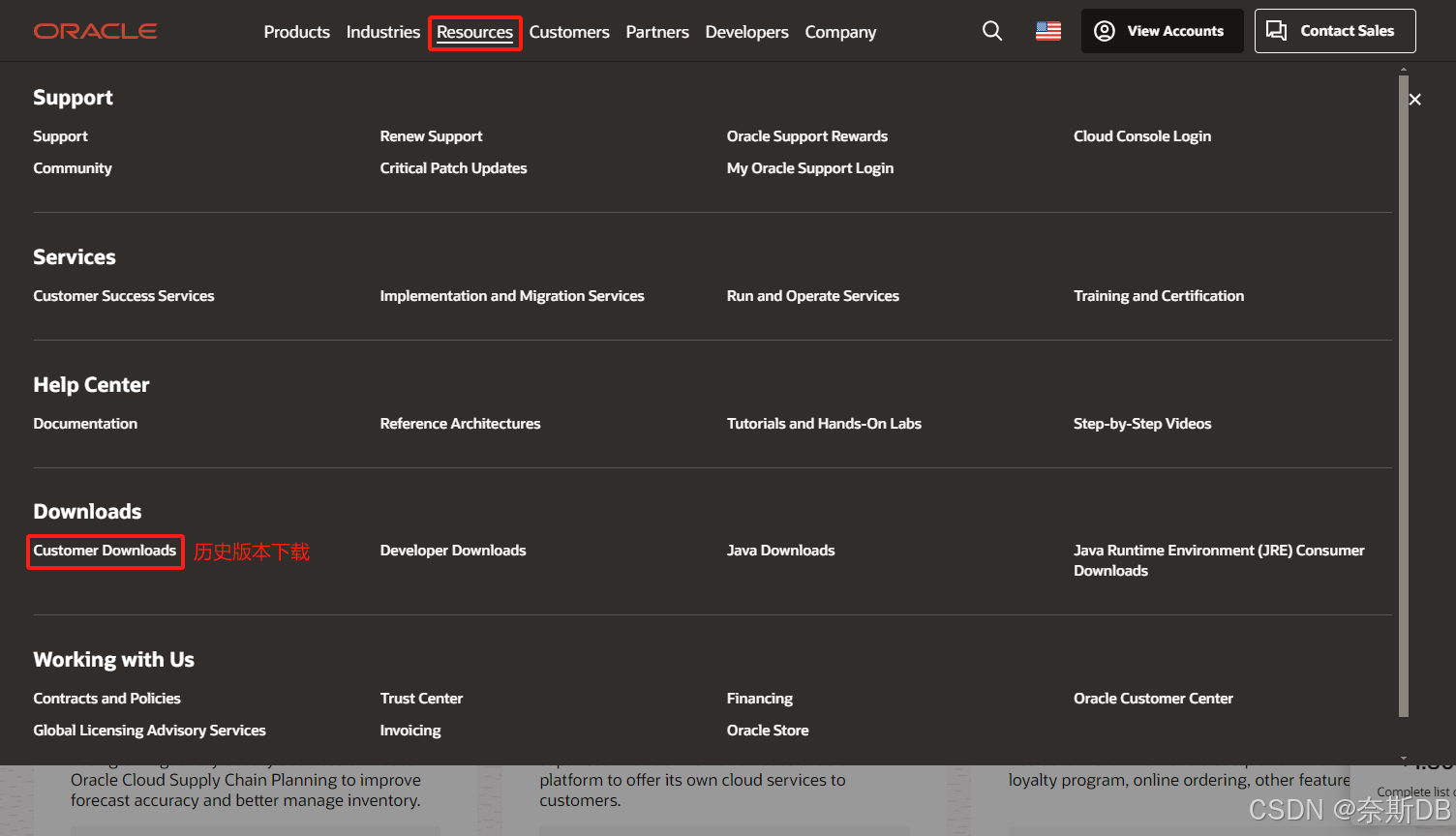Click Customer Downloads link
This screenshot has height=836, width=1456.
(x=105, y=551)
